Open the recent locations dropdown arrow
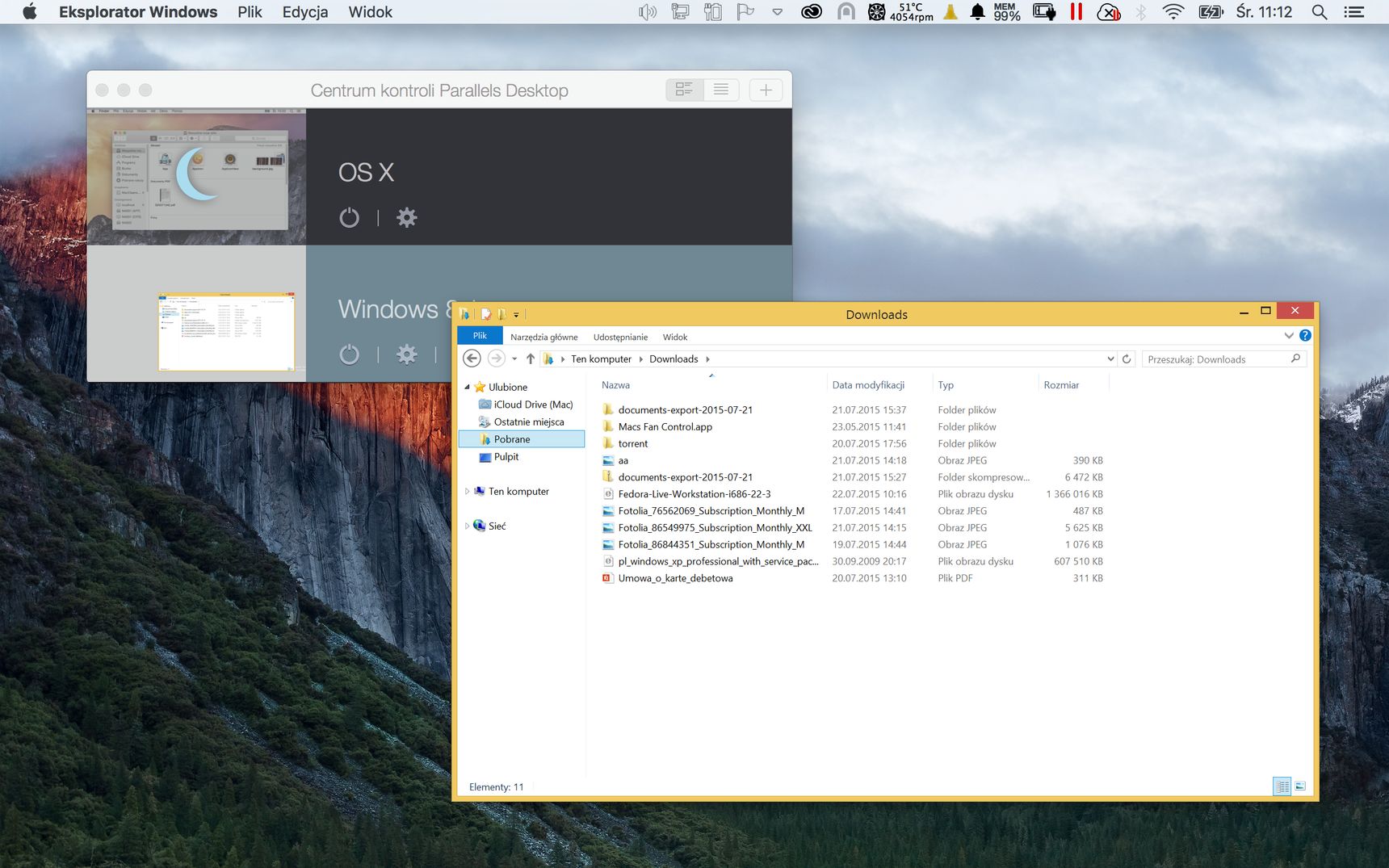Viewport: 1389px width, 868px height. [514, 359]
